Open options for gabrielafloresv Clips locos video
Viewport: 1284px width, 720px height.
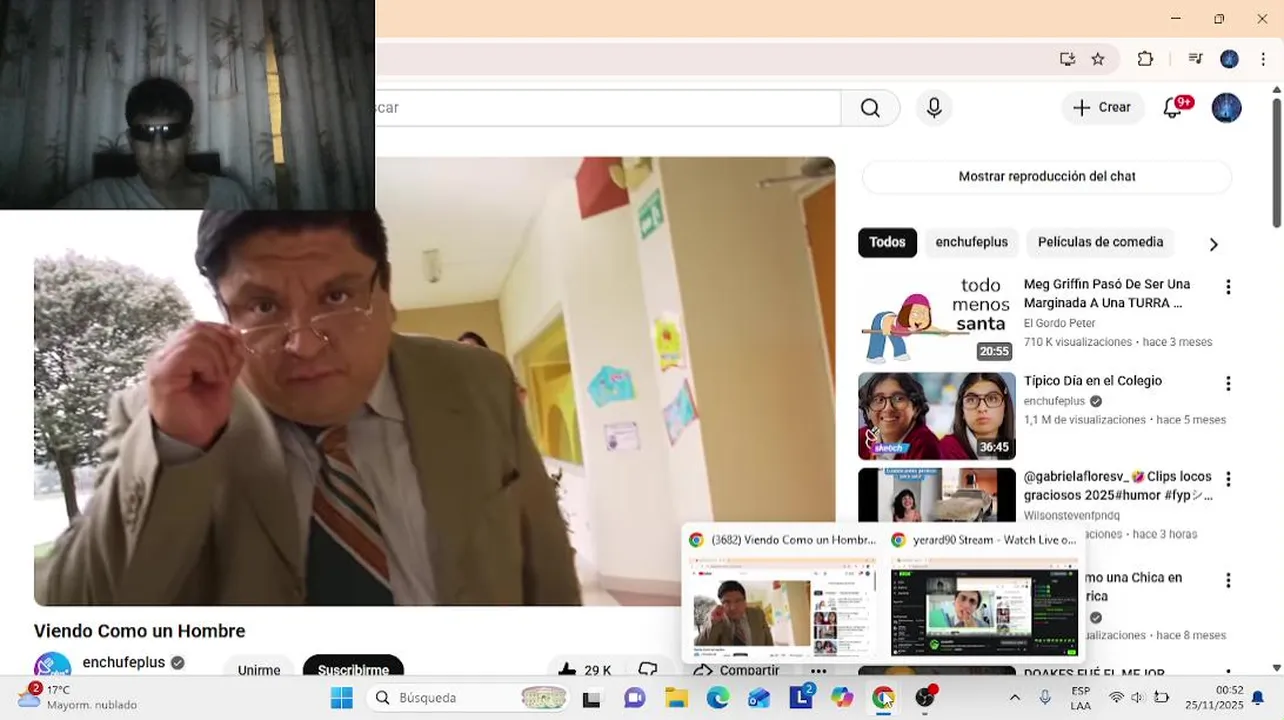click(x=1228, y=480)
